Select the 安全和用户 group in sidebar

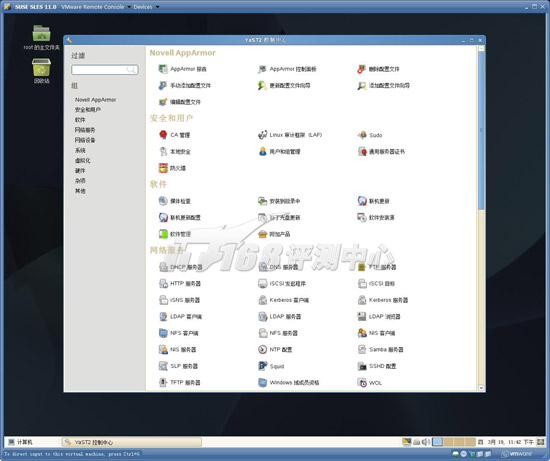(x=88, y=110)
